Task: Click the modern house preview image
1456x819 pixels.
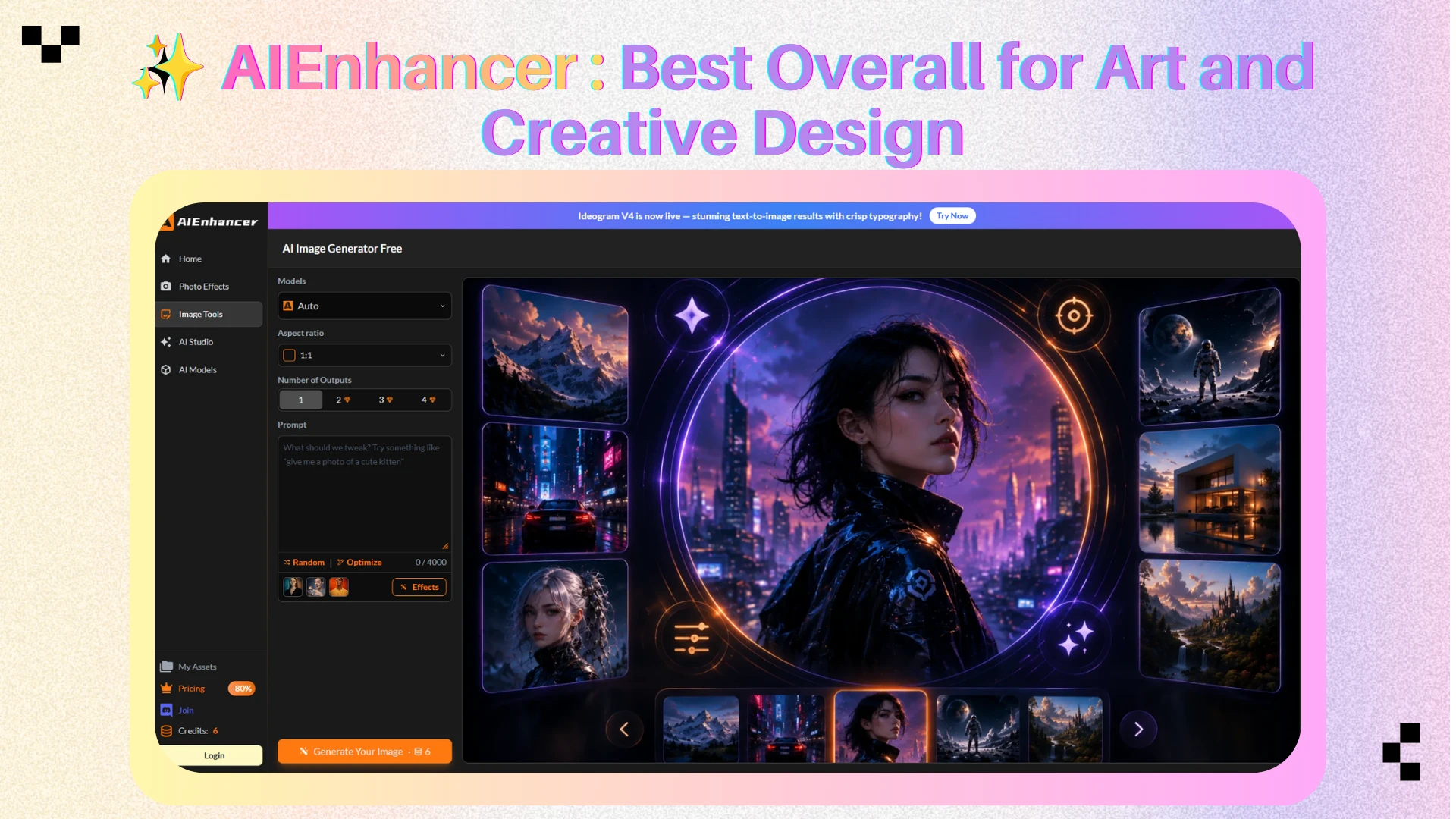Action: click(x=1210, y=490)
